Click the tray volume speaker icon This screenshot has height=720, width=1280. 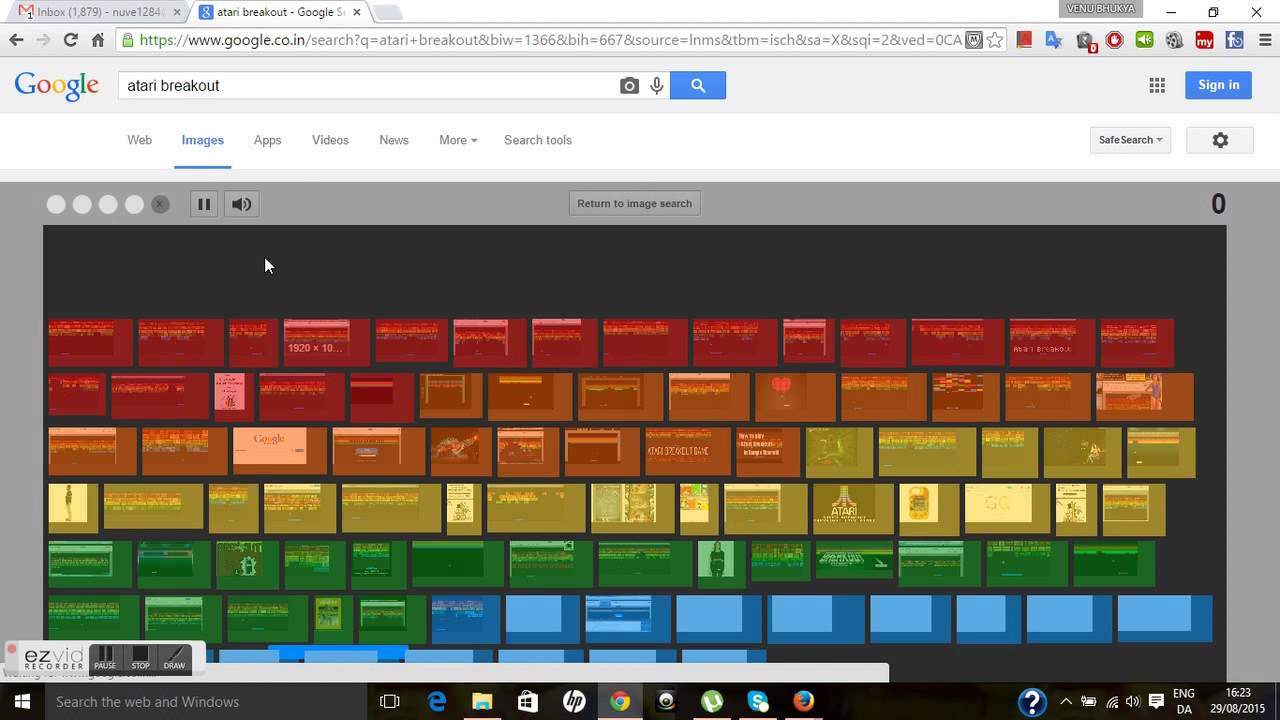[1132, 702]
